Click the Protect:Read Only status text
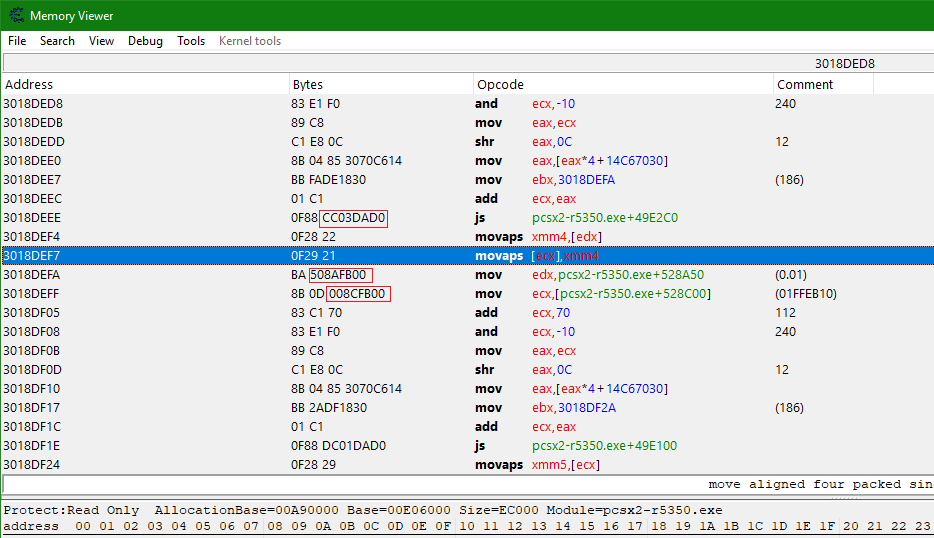 click(71, 511)
